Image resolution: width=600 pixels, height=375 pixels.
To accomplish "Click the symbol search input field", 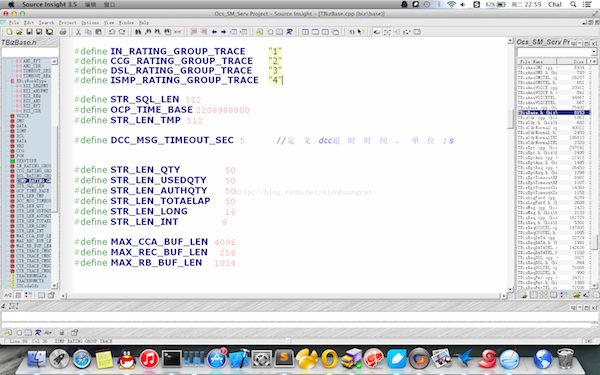I will pyautogui.click(x=30, y=52).
